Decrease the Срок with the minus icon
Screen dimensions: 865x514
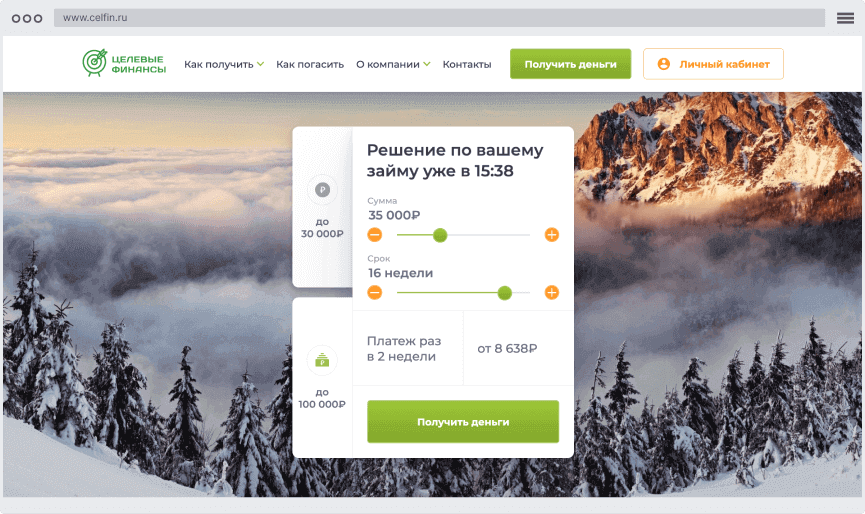tap(375, 292)
